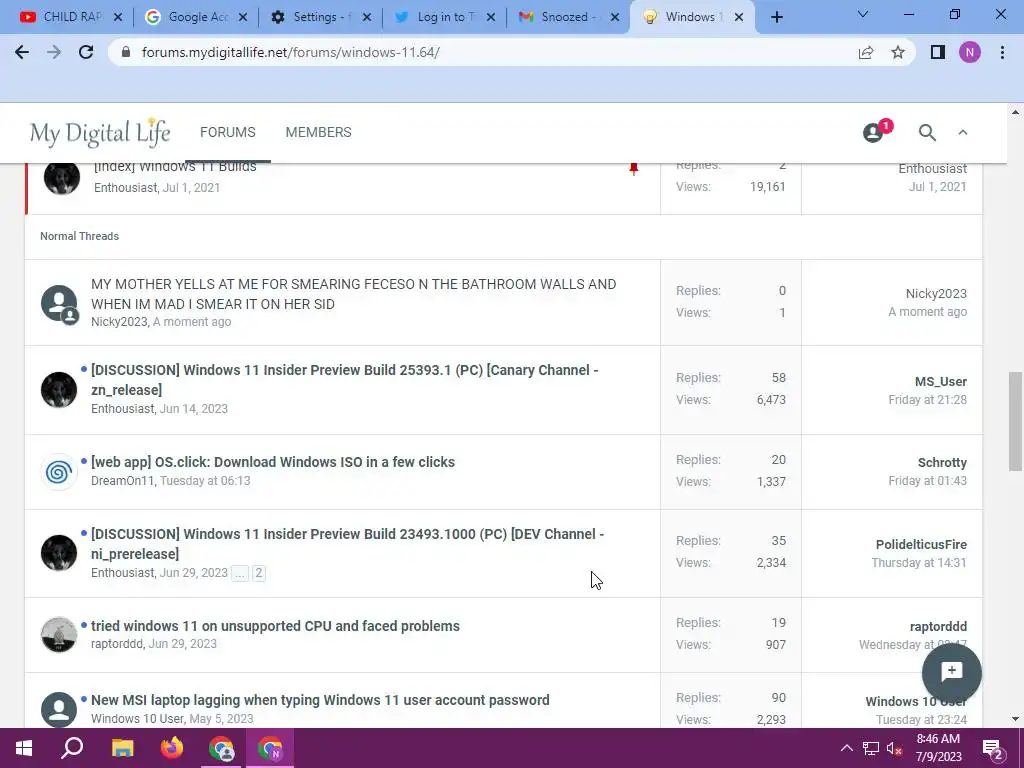Screen dimensions: 1024x768
Task: Open the Friday at 21:28 last post link
Action: click(927, 400)
